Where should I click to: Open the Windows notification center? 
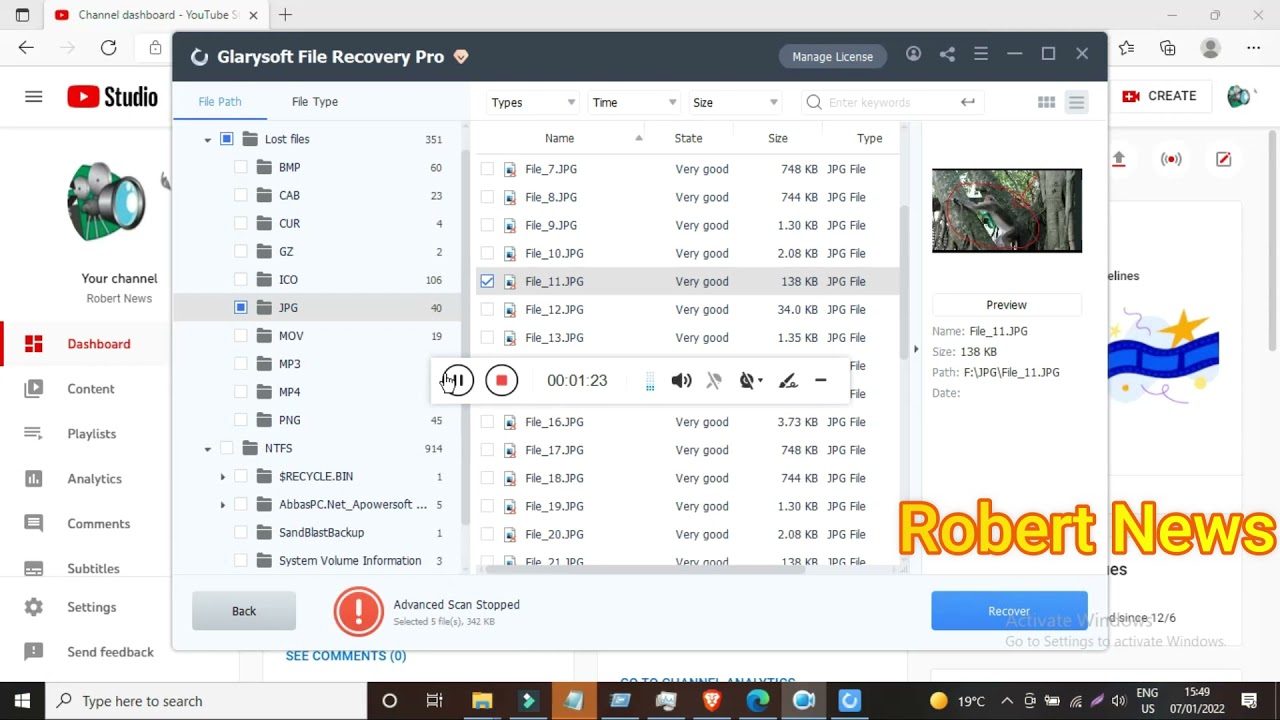point(1249,701)
